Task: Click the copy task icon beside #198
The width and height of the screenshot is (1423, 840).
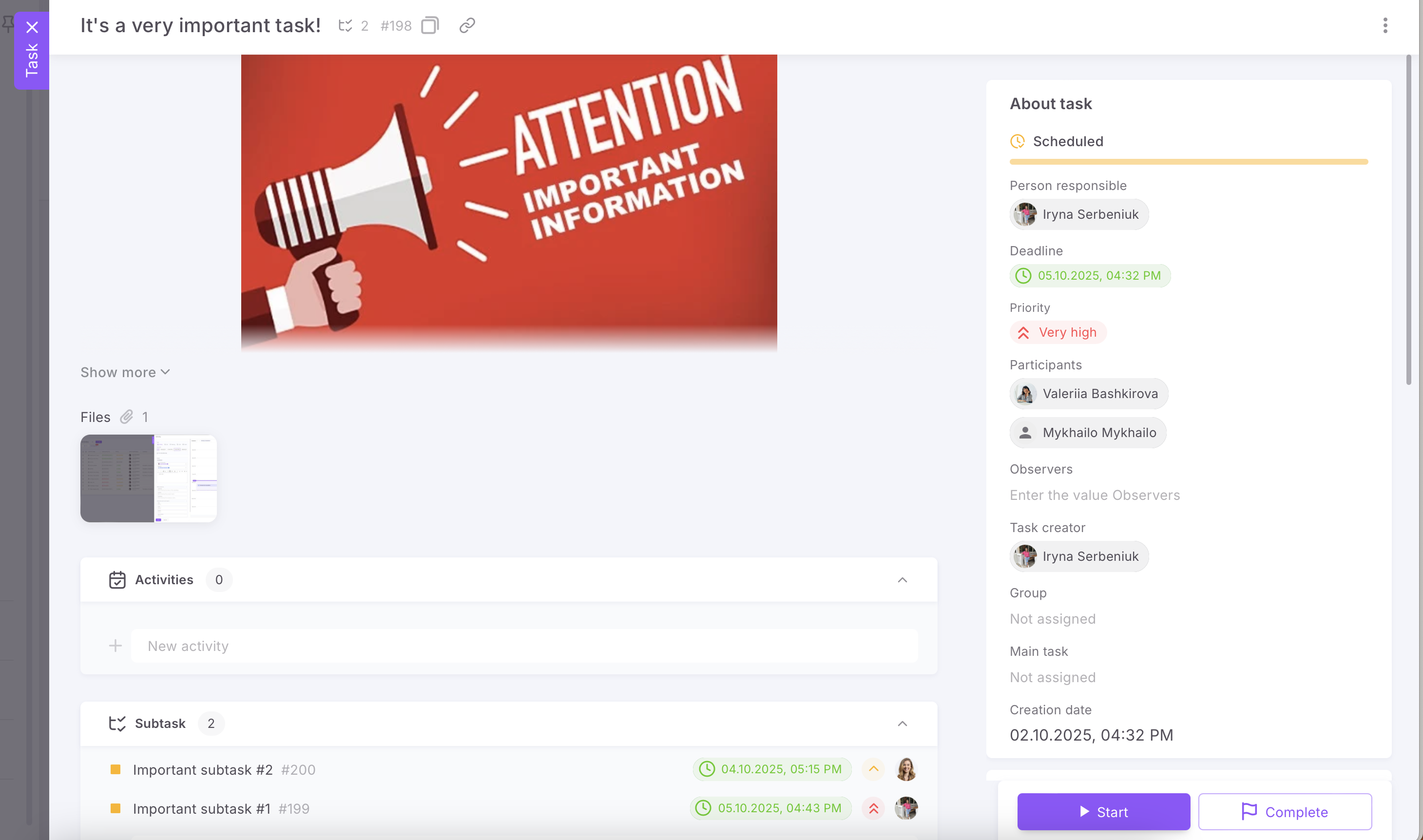Action: point(430,25)
